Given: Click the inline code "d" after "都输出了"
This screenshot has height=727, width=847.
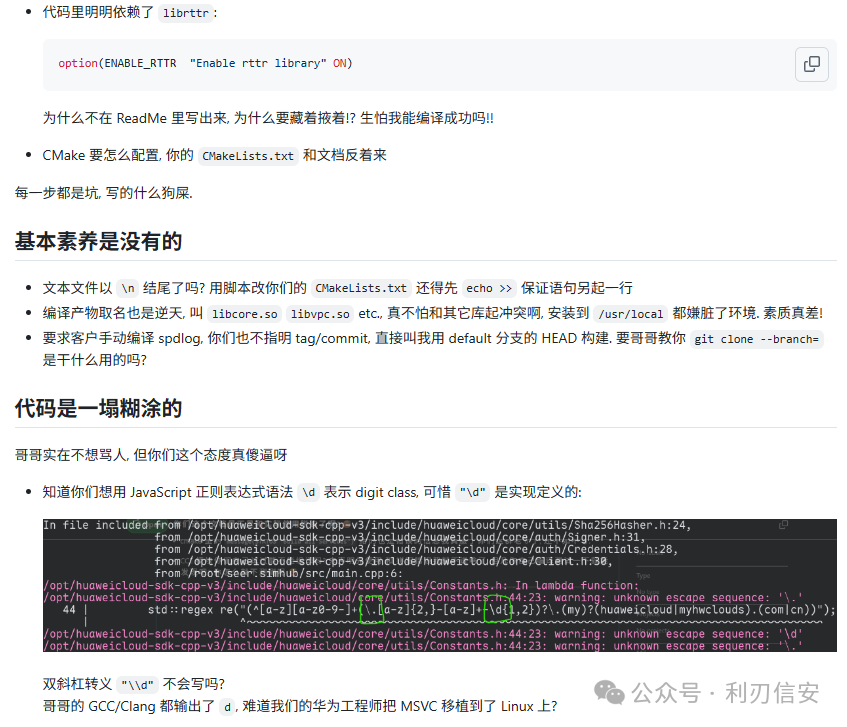Looking at the screenshot, I should click(227, 707).
